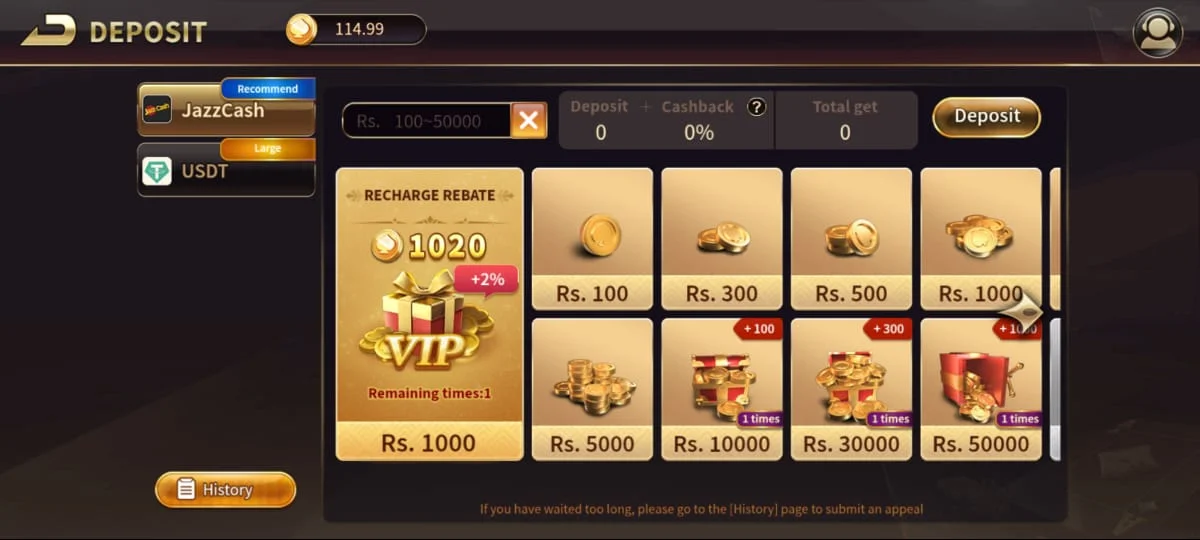Click the Deposit button

click(x=986, y=116)
